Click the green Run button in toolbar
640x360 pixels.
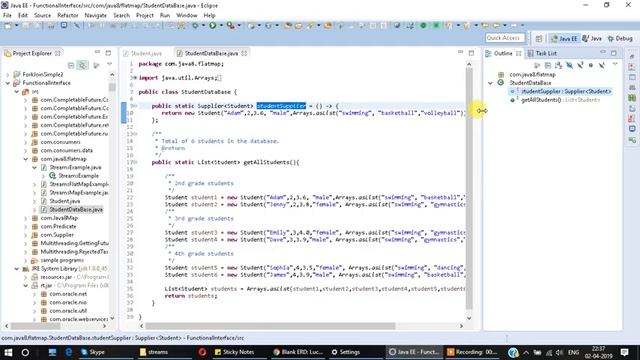tap(213, 26)
